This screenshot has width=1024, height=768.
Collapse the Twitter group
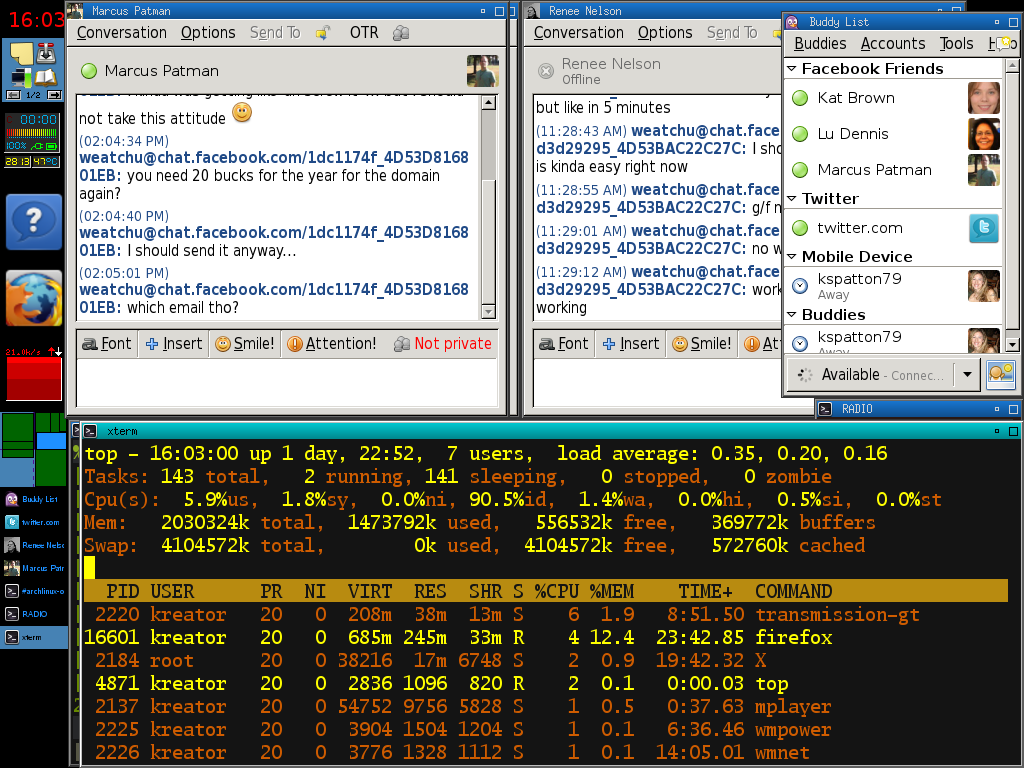click(x=792, y=199)
